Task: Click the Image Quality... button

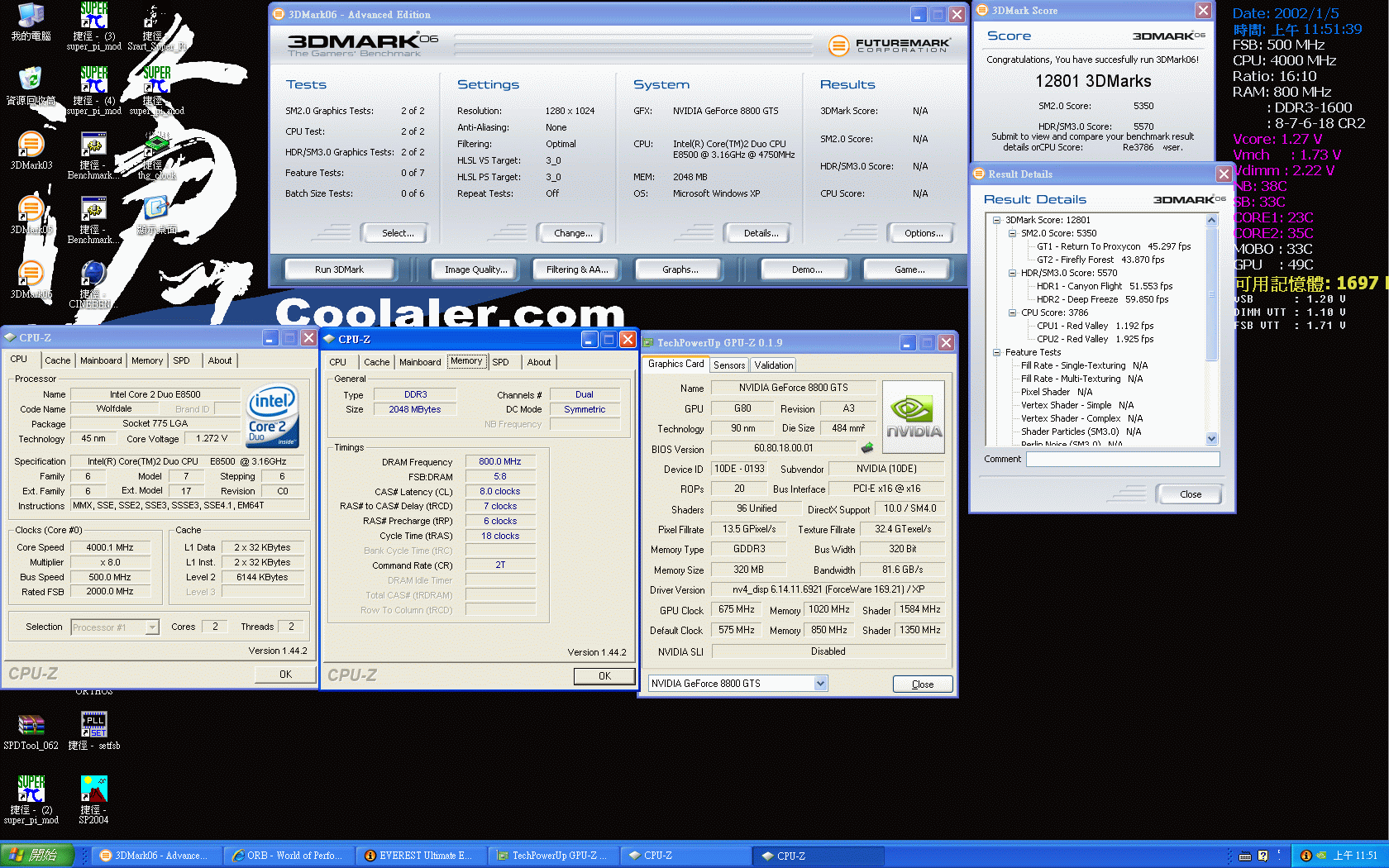Action: [476, 269]
